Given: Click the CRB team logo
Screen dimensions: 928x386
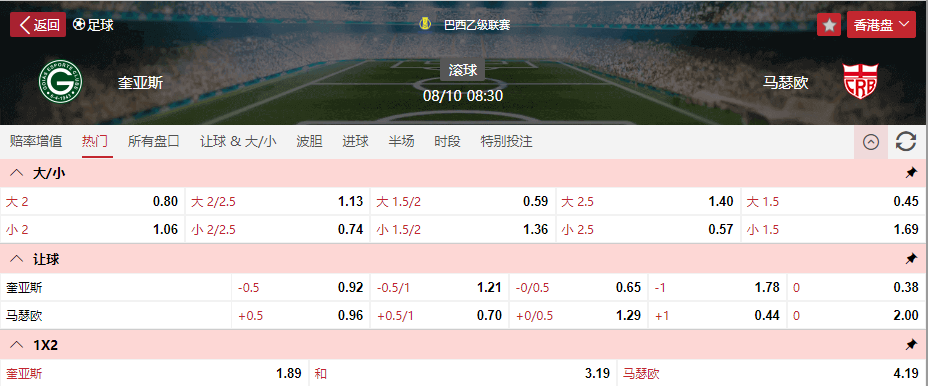Looking at the screenshot, I should pyautogui.click(x=861, y=81).
